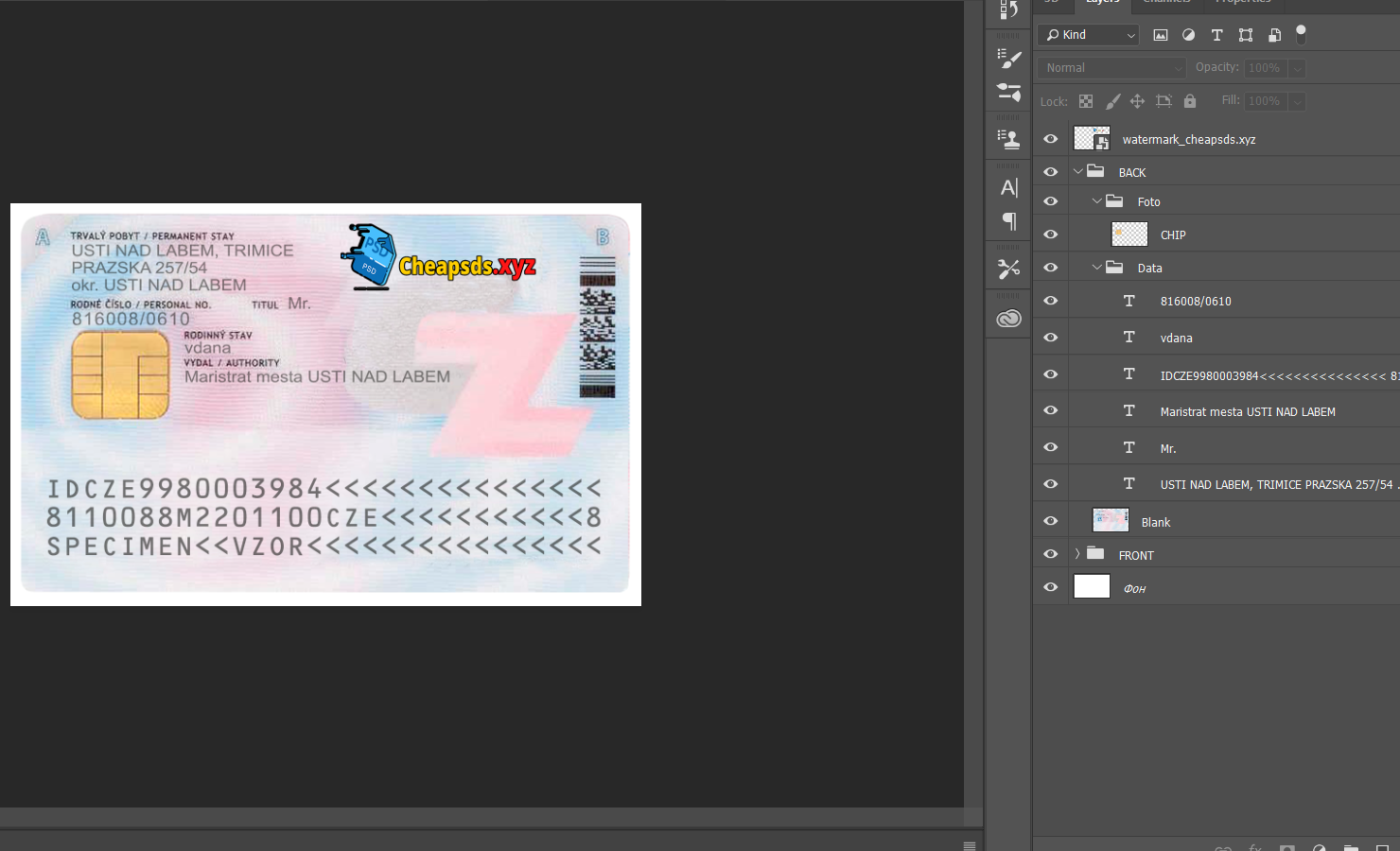Expand the FRONT layer group
The width and height of the screenshot is (1400, 851).
tap(1077, 554)
